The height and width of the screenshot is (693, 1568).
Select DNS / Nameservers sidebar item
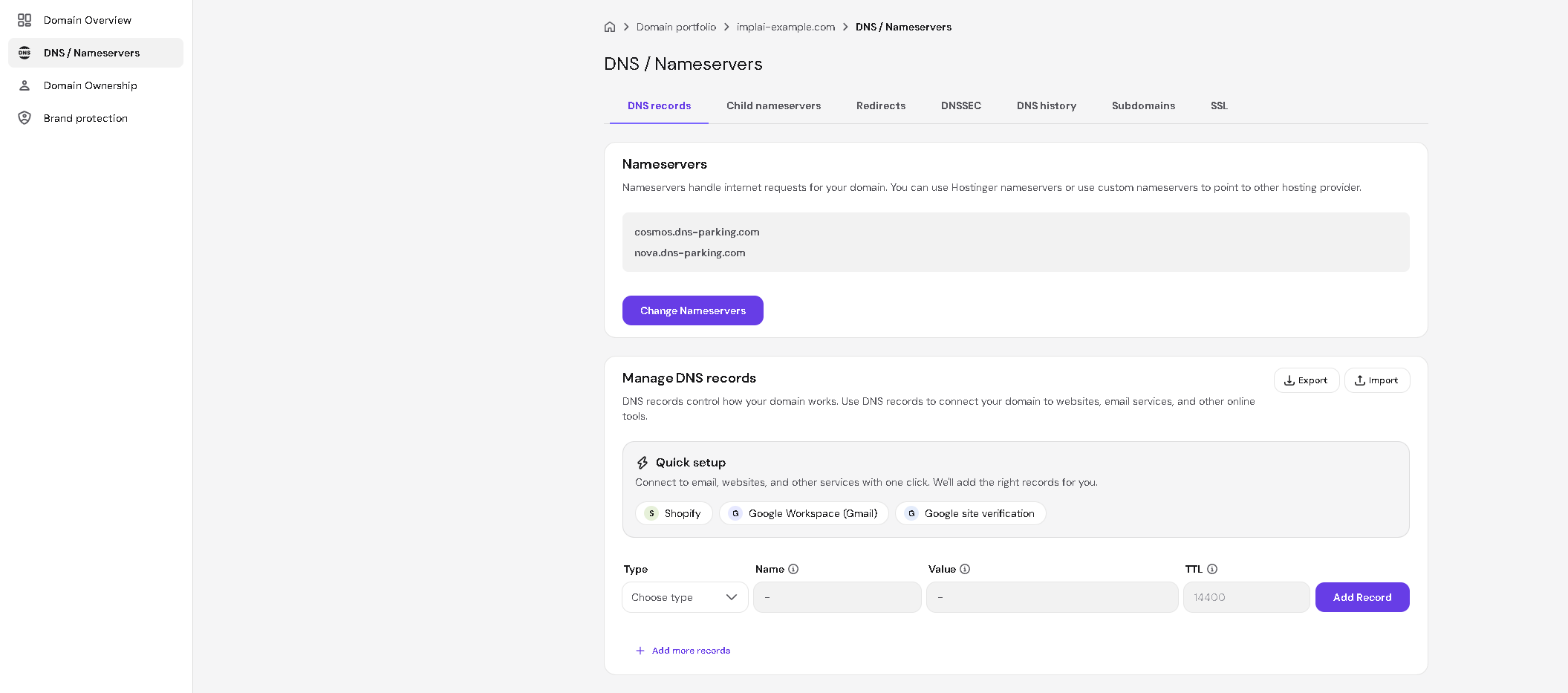click(x=96, y=53)
